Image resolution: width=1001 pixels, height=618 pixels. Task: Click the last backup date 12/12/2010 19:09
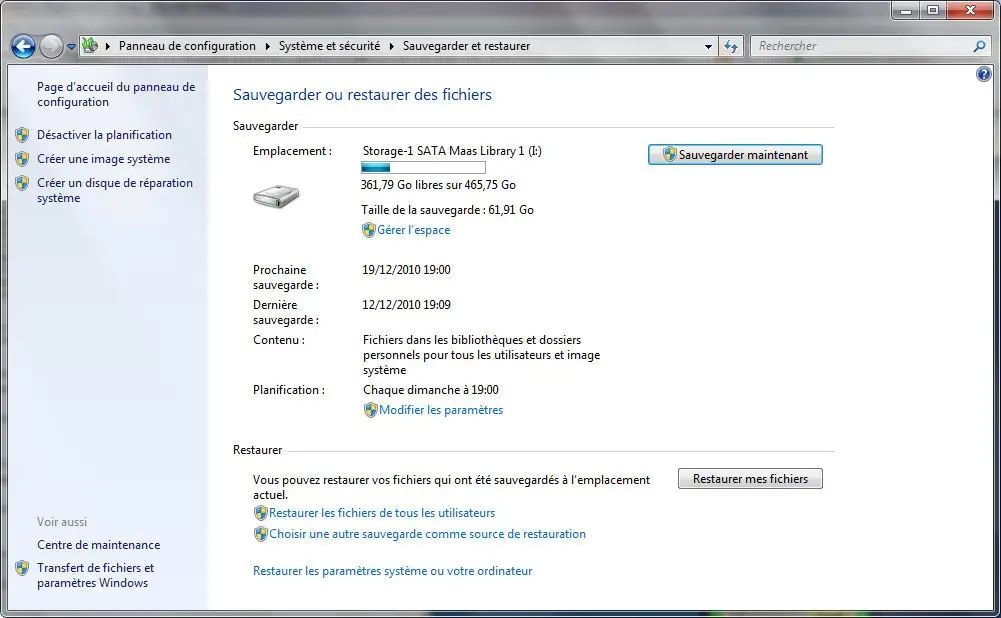coord(406,305)
